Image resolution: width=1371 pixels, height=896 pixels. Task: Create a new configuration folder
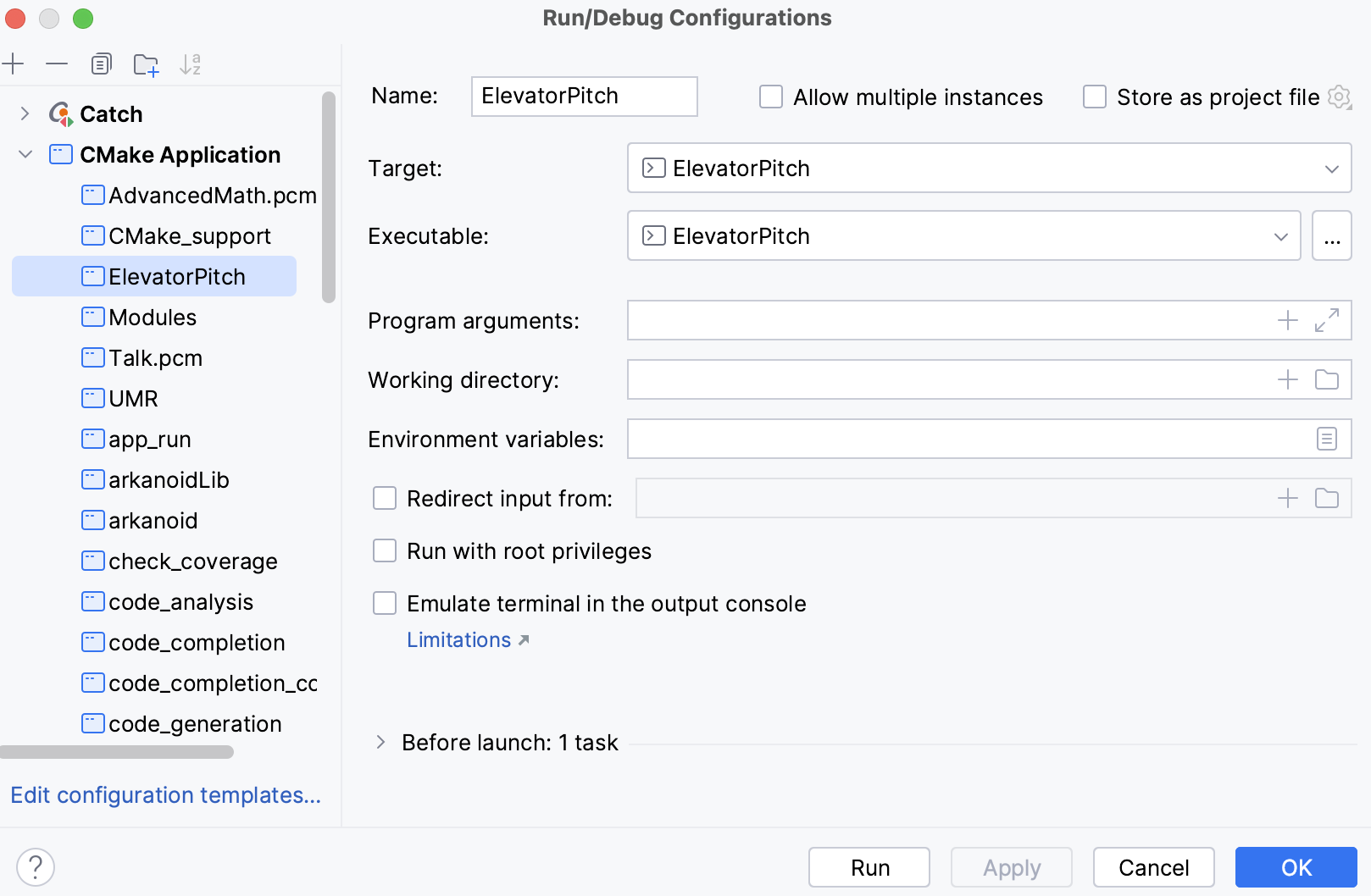click(146, 64)
